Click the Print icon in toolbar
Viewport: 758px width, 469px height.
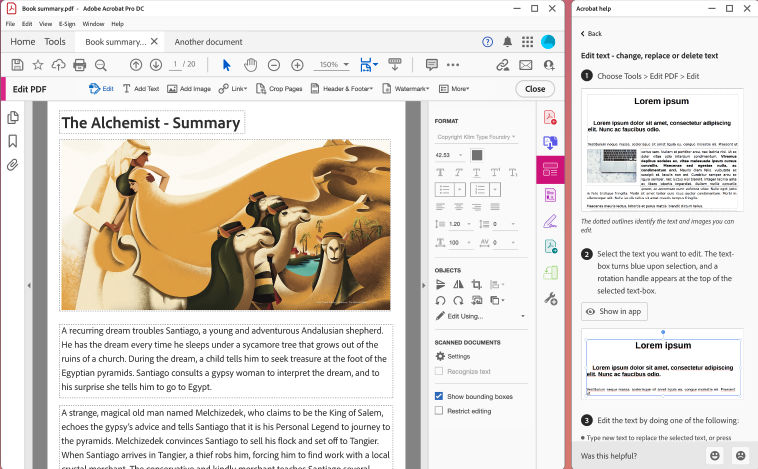pyautogui.click(x=78, y=65)
